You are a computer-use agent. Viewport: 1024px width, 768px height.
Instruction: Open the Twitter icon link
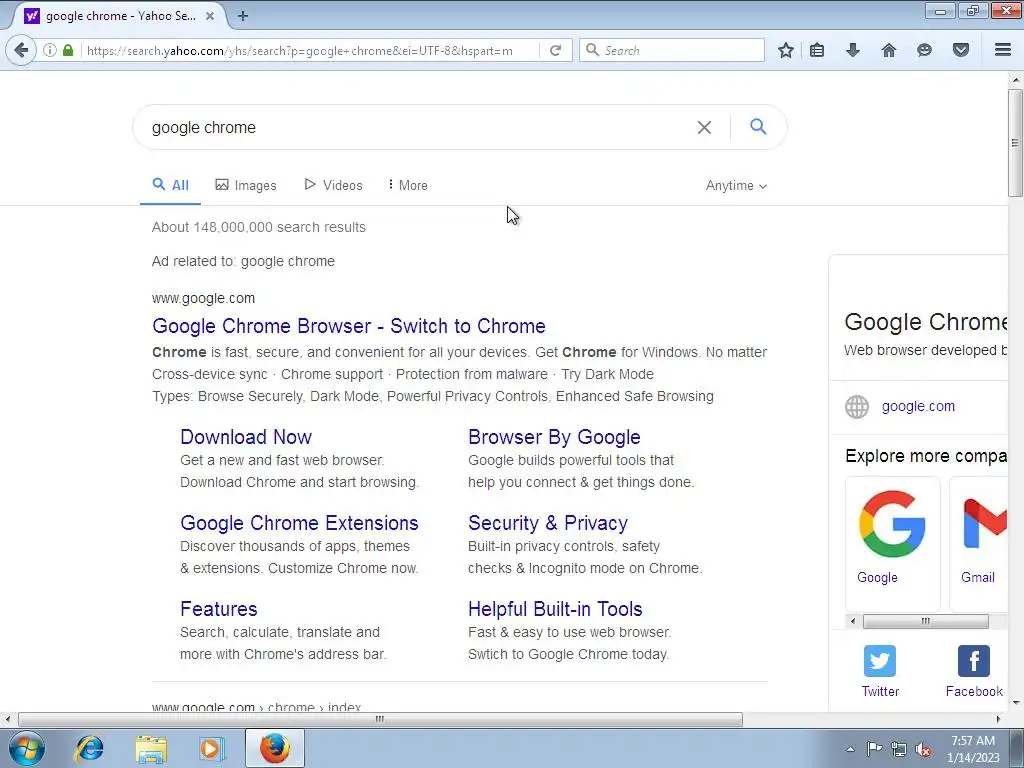(x=880, y=661)
